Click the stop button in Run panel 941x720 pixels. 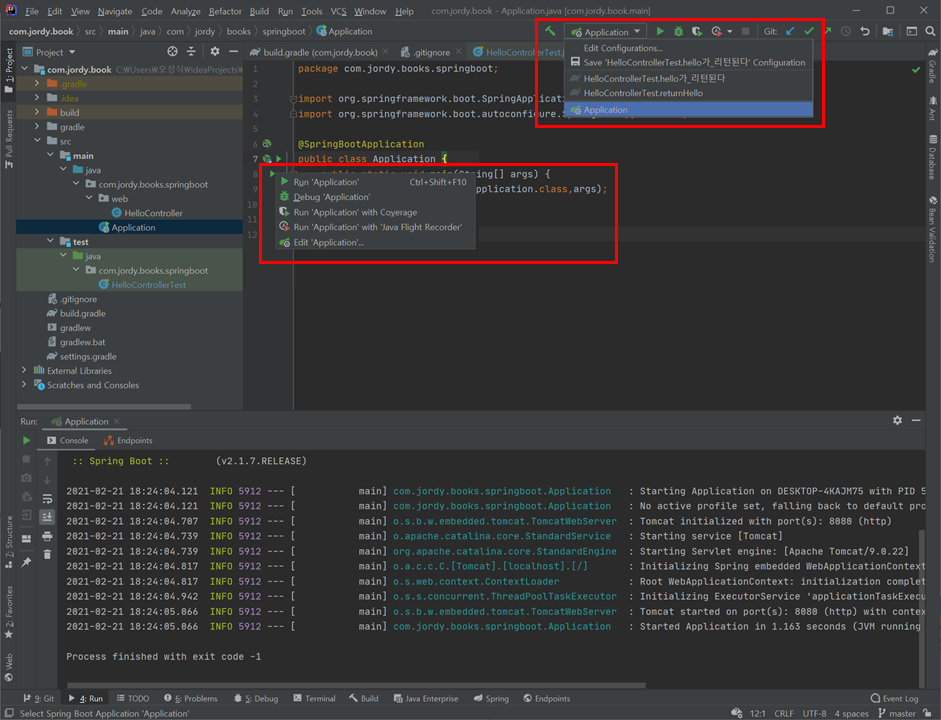[x=26, y=459]
